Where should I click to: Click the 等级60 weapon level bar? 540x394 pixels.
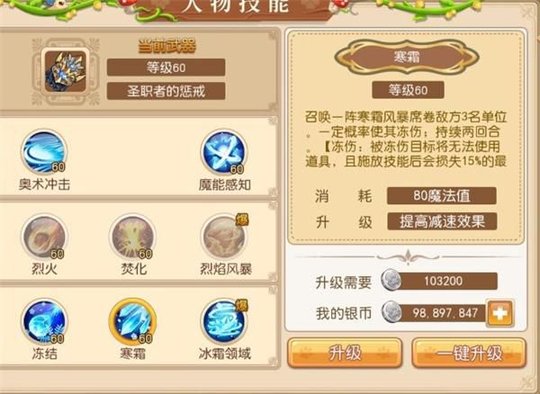click(166, 68)
